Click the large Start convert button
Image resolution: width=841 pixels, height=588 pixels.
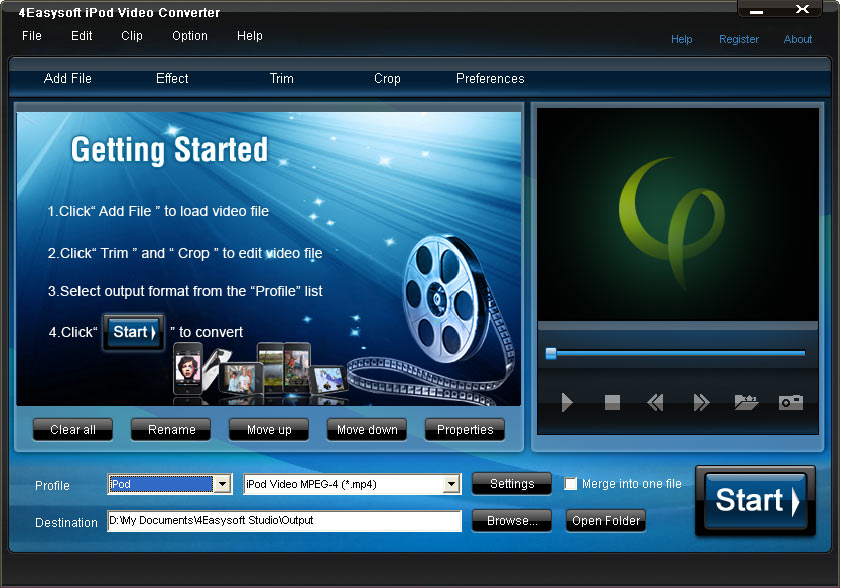[x=755, y=500]
